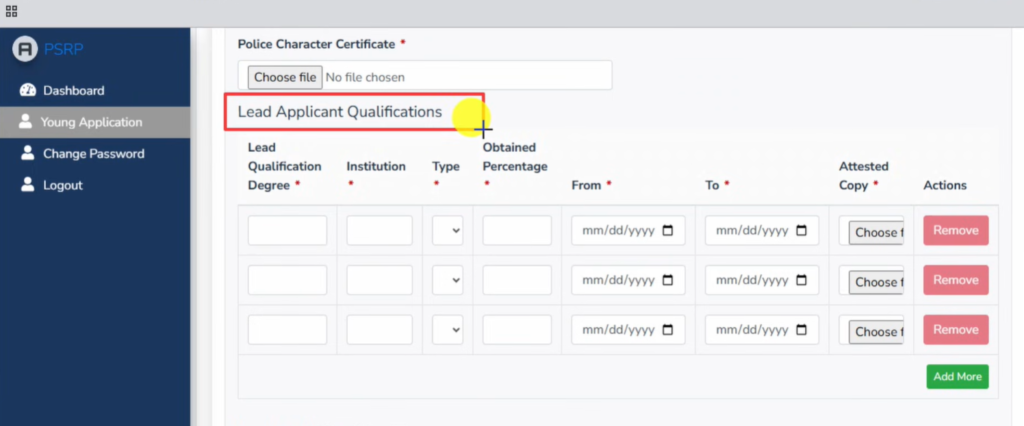Click Logout in the sidebar
Viewport: 1024px width, 426px height.
pyautogui.click(x=62, y=185)
